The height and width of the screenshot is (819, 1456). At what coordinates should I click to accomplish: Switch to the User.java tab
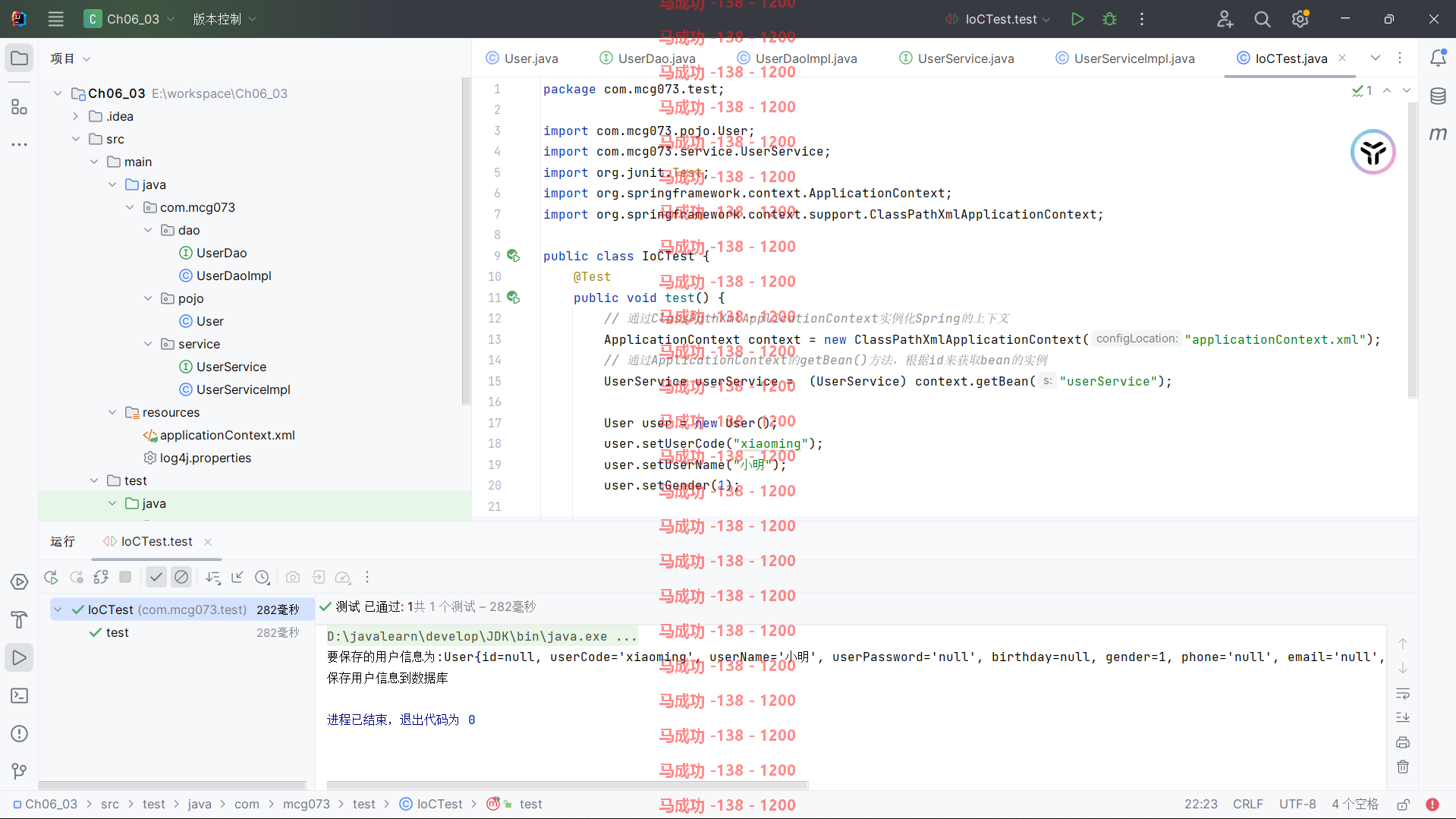coord(522,58)
